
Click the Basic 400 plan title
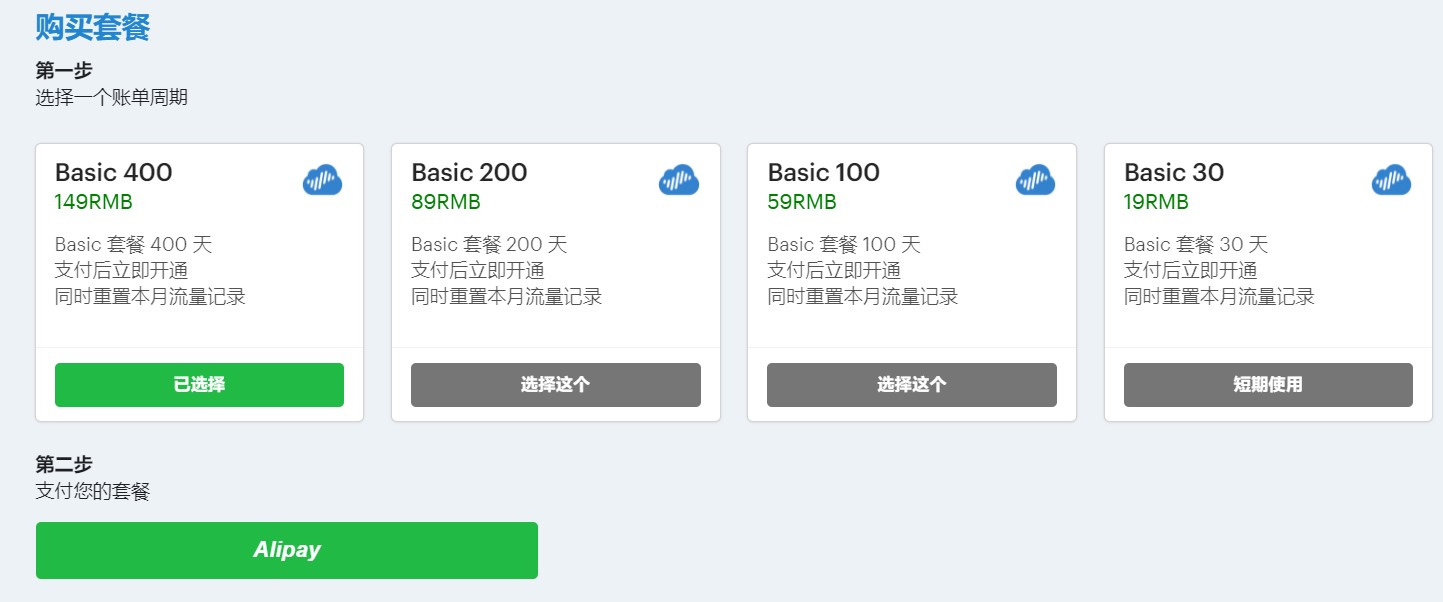click(114, 173)
